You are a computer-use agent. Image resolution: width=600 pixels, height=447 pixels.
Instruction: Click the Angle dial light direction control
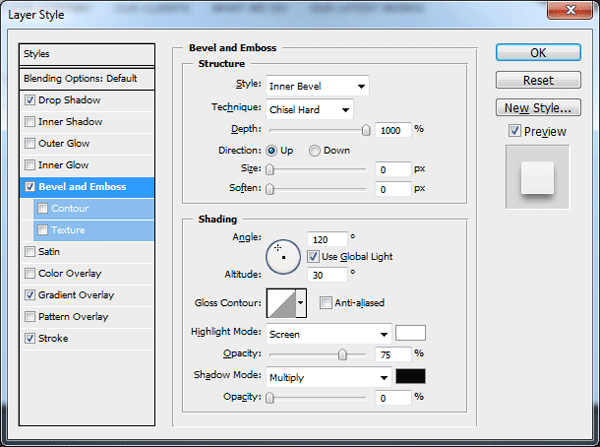point(283,257)
